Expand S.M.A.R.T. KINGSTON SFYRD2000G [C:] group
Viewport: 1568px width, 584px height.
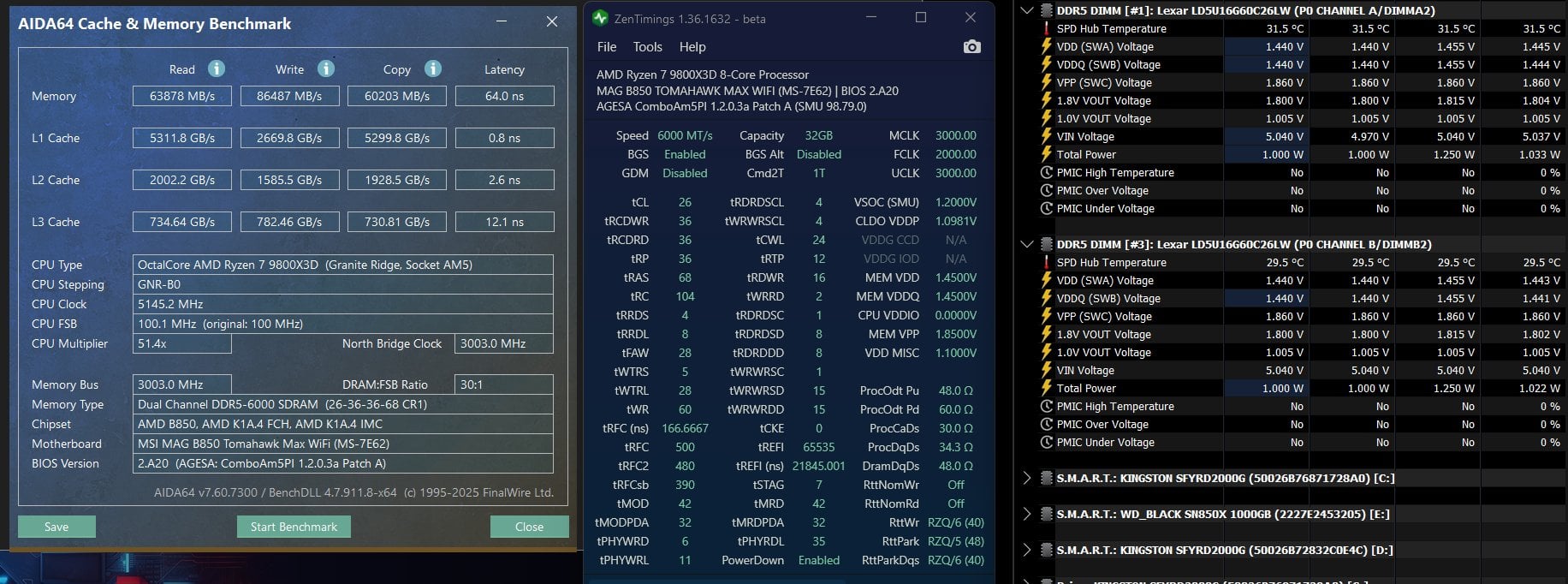coord(1027,478)
